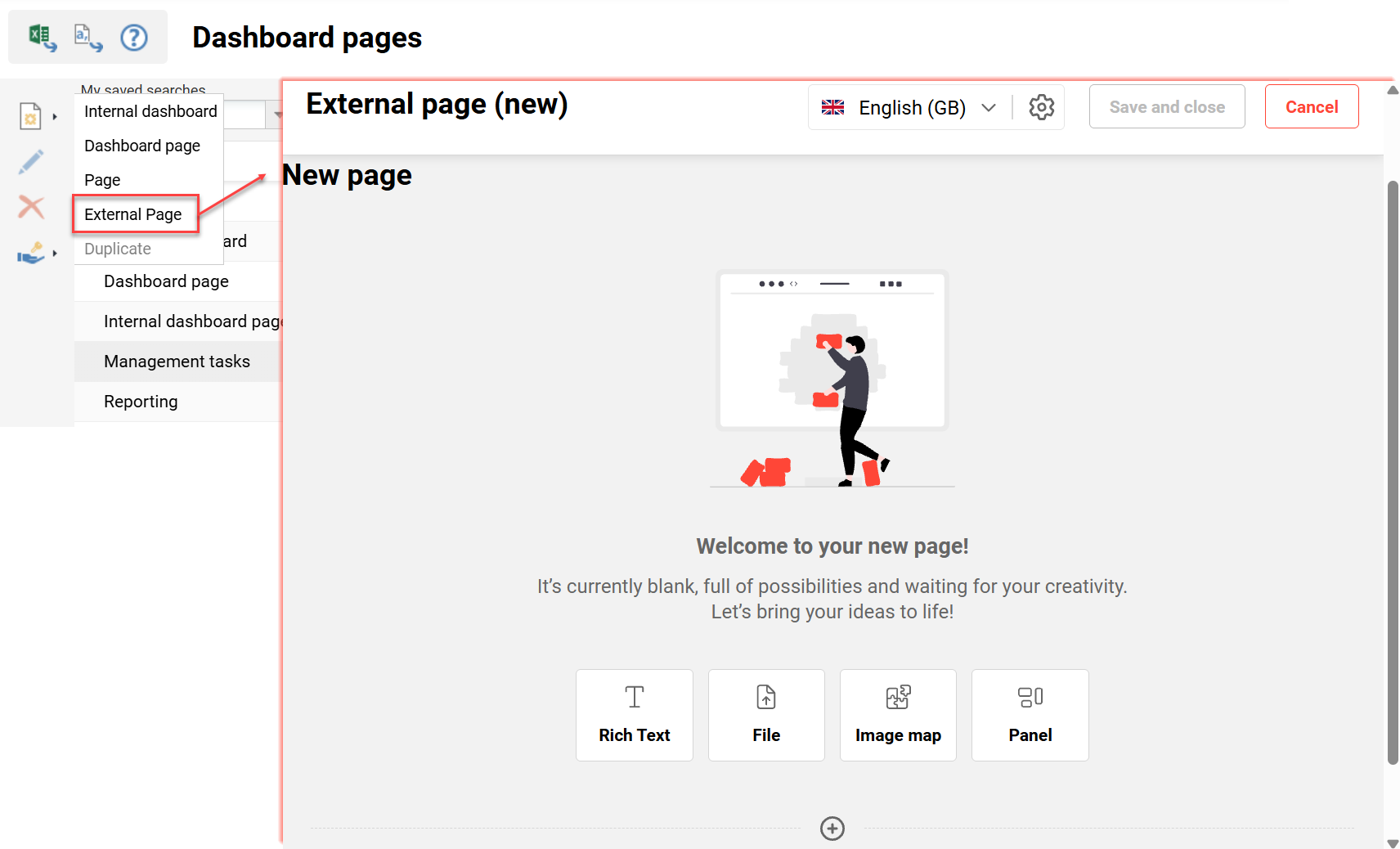This screenshot has width=1400, height=849.
Task: Click the import/export document icon
Action: [x=88, y=38]
